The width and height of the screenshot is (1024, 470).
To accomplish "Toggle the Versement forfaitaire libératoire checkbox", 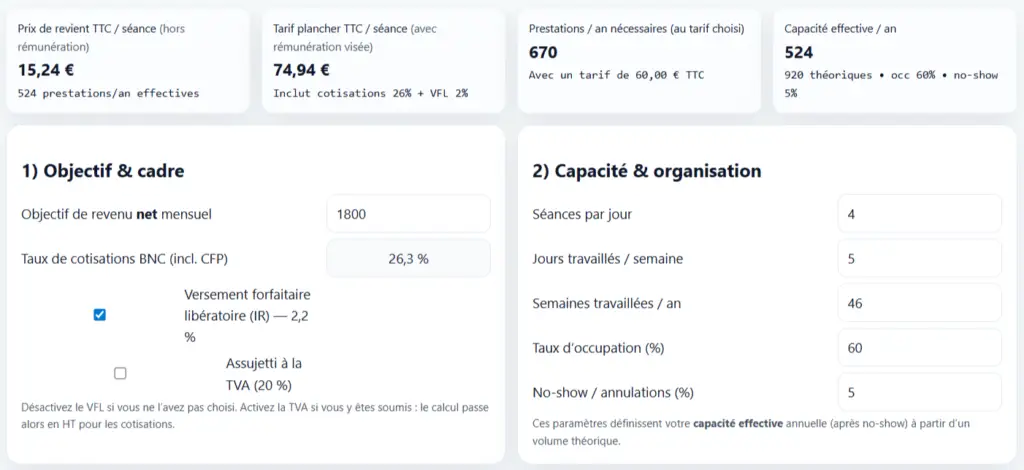I will tap(100, 315).
